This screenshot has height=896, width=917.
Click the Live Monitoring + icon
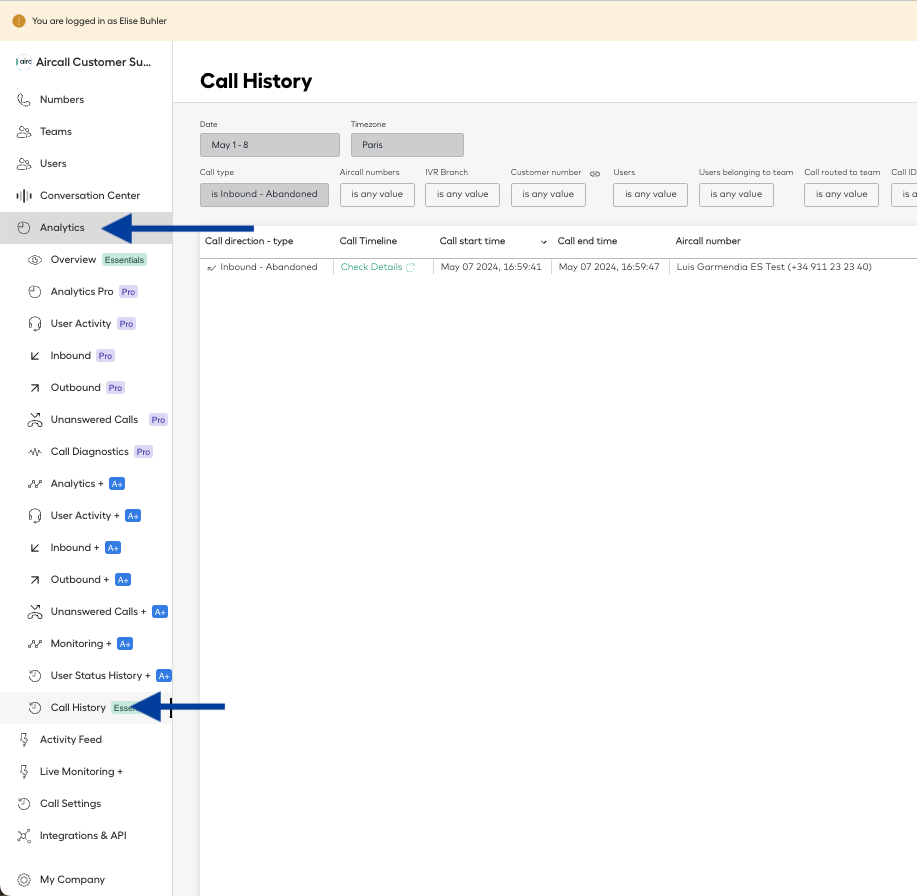pyautogui.click(x=23, y=772)
